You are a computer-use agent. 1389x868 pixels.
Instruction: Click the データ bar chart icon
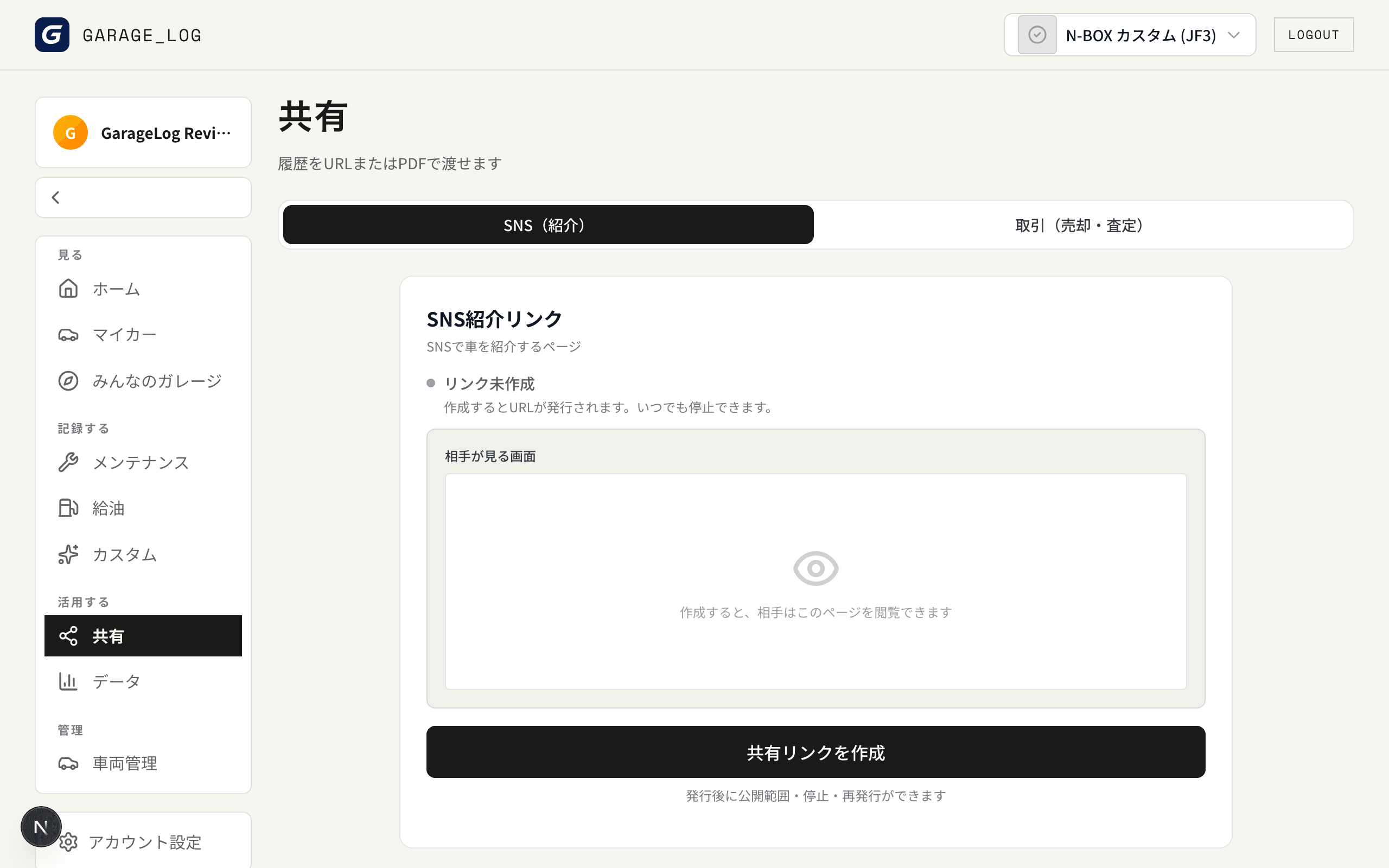click(68, 681)
